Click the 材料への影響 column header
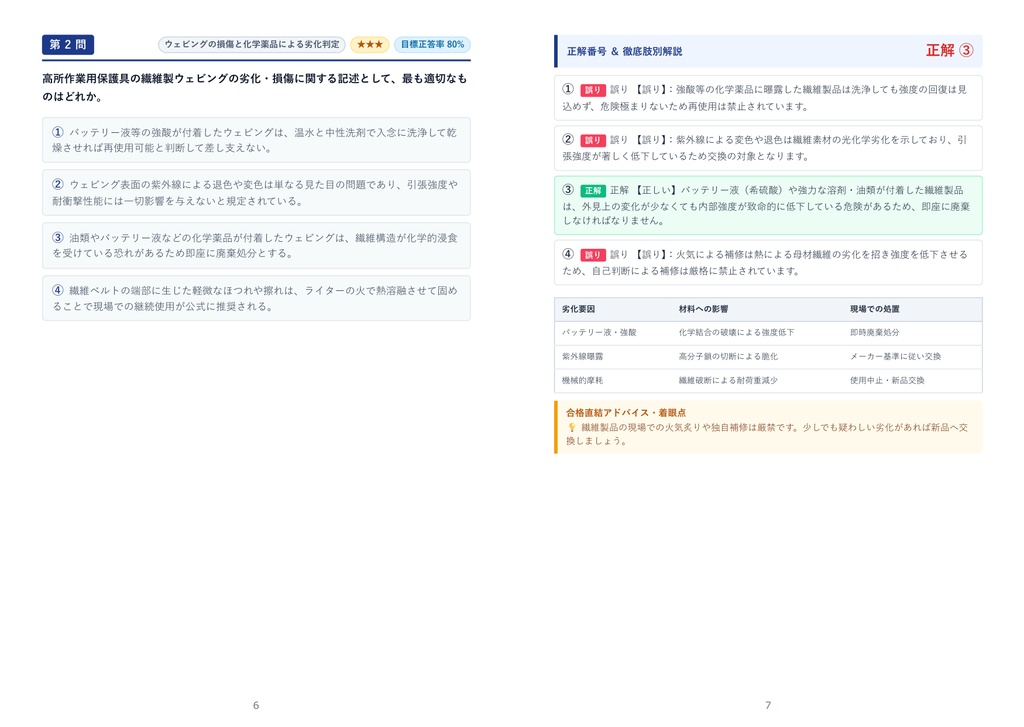Viewport: 1024px width, 727px height. click(703, 309)
